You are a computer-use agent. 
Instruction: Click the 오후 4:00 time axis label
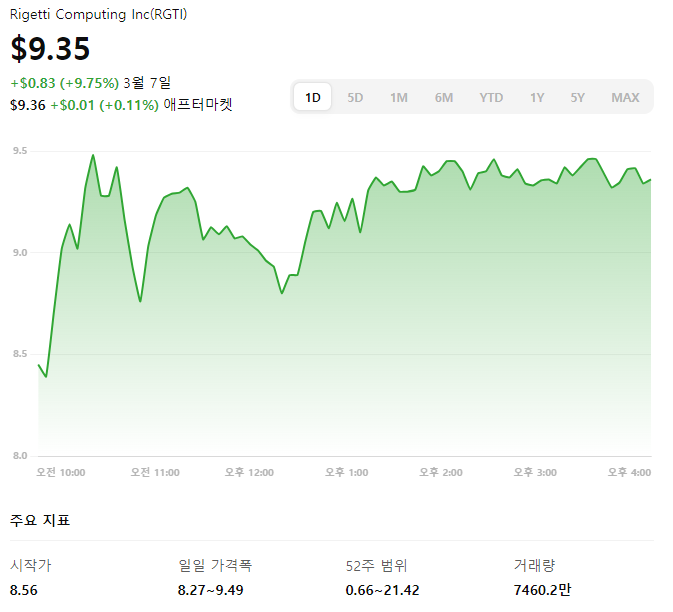tap(629, 473)
